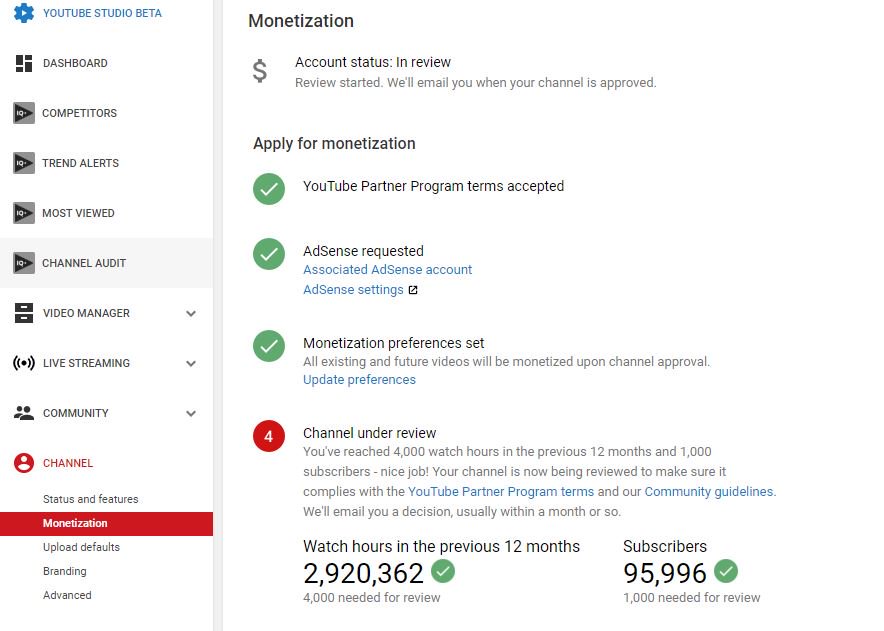Open YouTube Studio Beta

102,13
